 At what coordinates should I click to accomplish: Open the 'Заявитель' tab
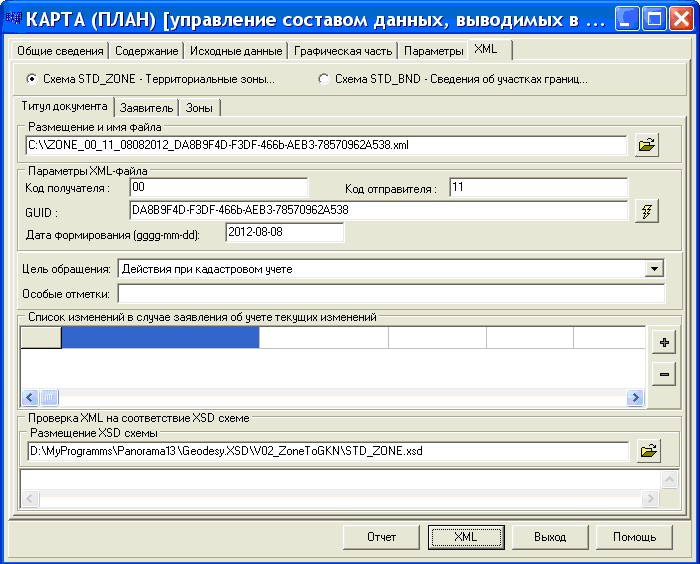146,107
